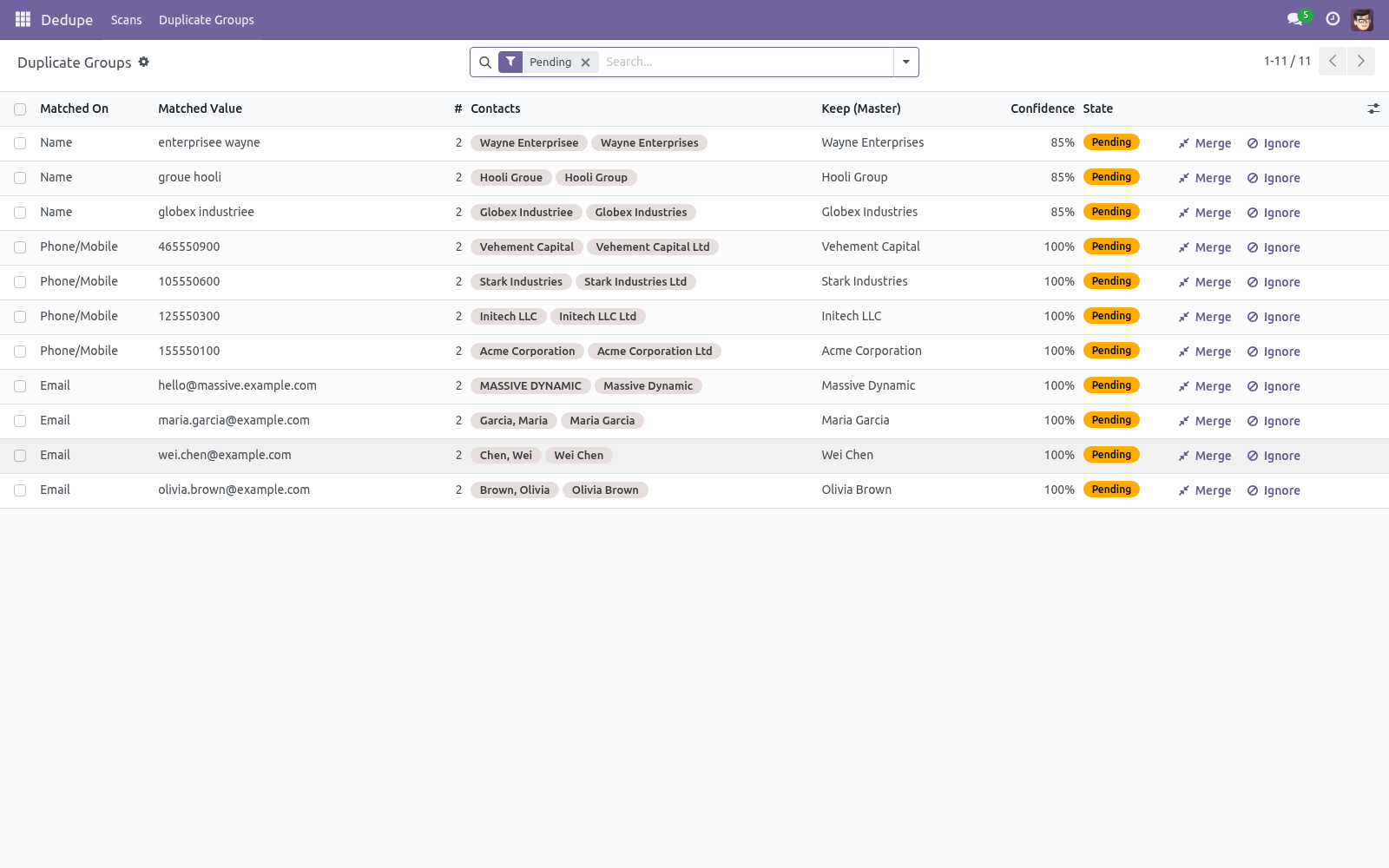1389x868 pixels.
Task: Open the Scans menu
Action: pos(126,20)
